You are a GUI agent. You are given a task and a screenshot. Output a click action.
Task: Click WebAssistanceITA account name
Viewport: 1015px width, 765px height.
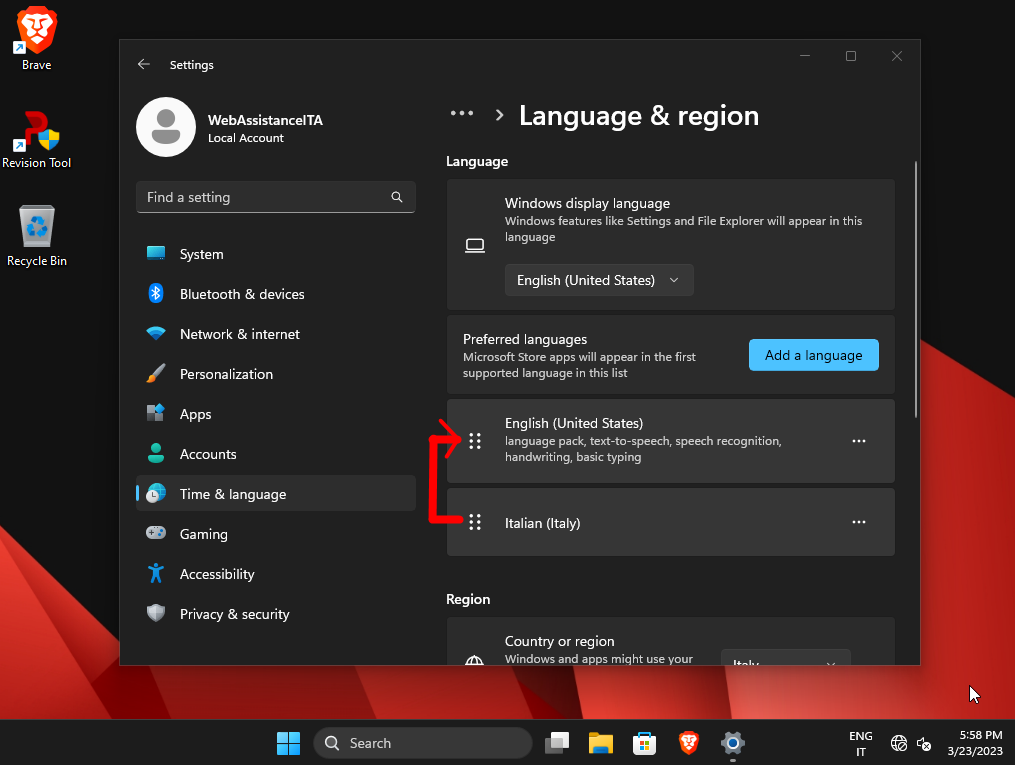click(265, 120)
